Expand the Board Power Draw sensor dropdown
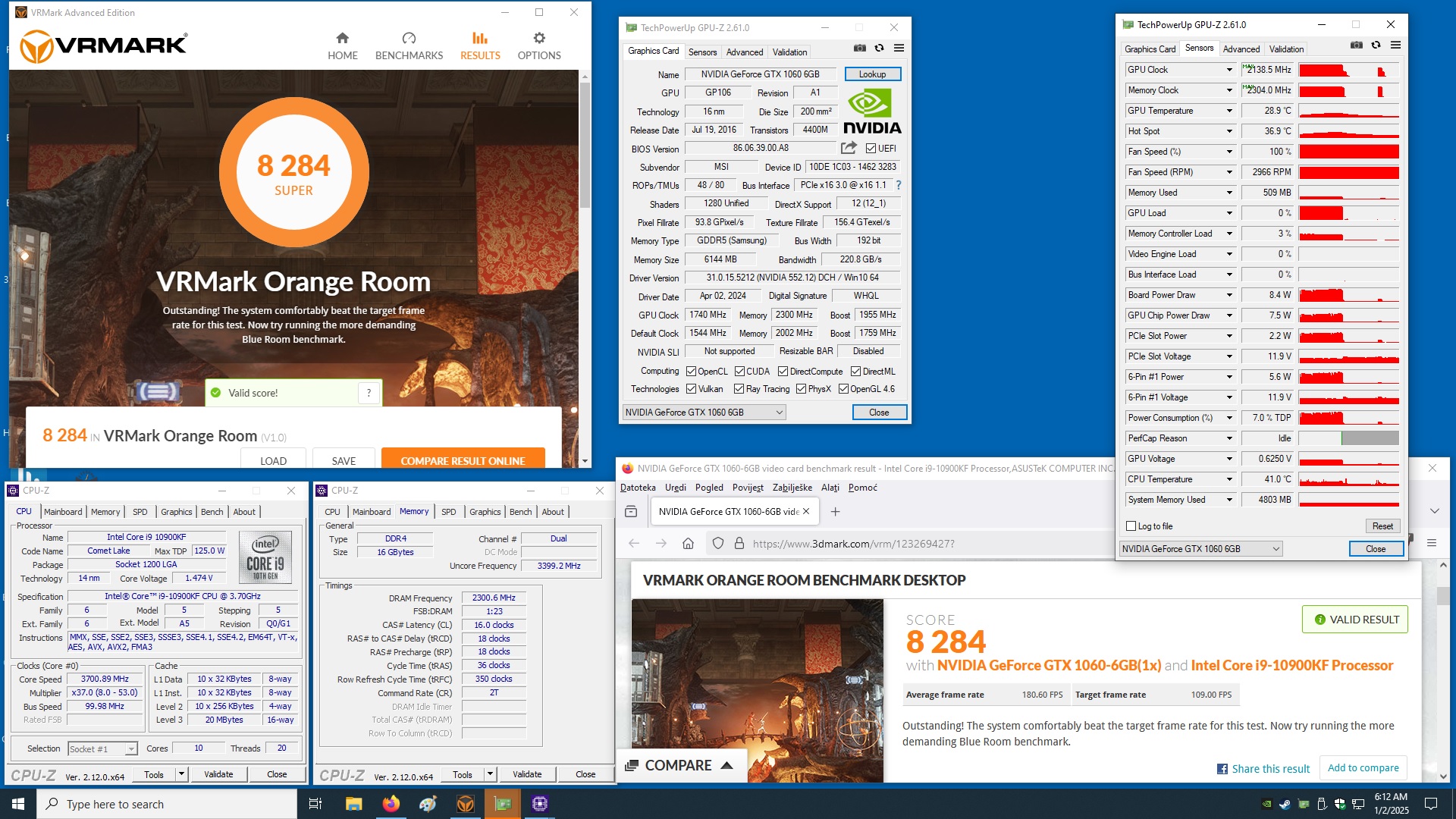This screenshot has width=1456, height=819. pos(1229,295)
